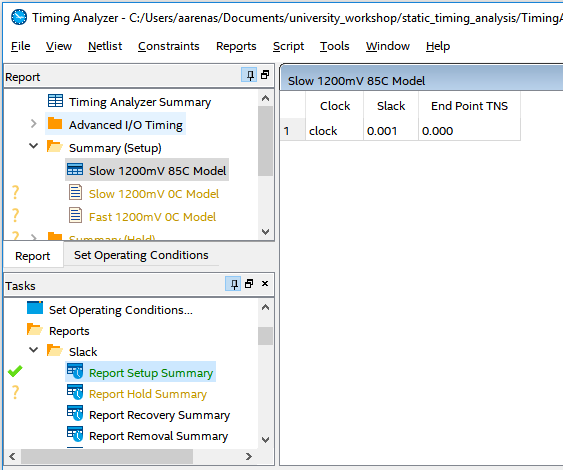This screenshot has width=563, height=470.
Task: Run the Report Hold Summary task
Action: [148, 394]
